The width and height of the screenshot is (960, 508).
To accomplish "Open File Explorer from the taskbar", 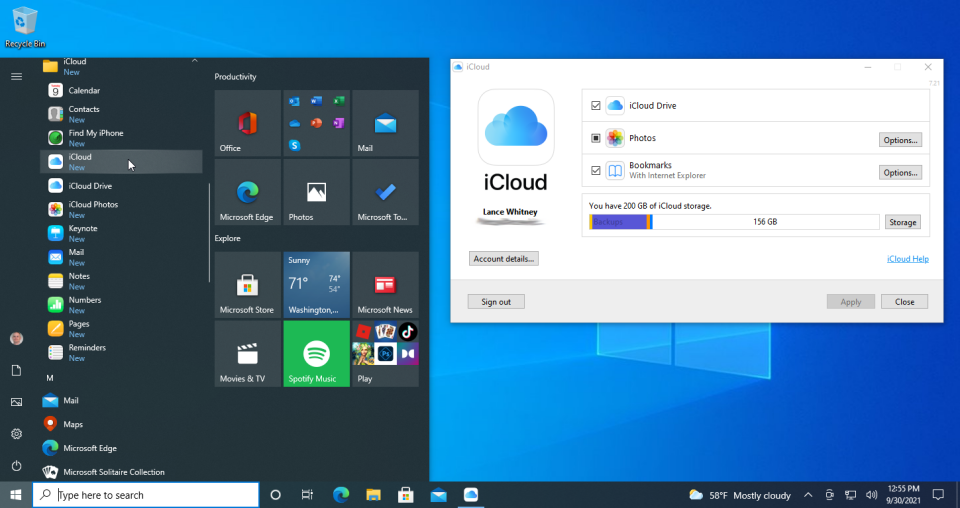I will [373, 495].
